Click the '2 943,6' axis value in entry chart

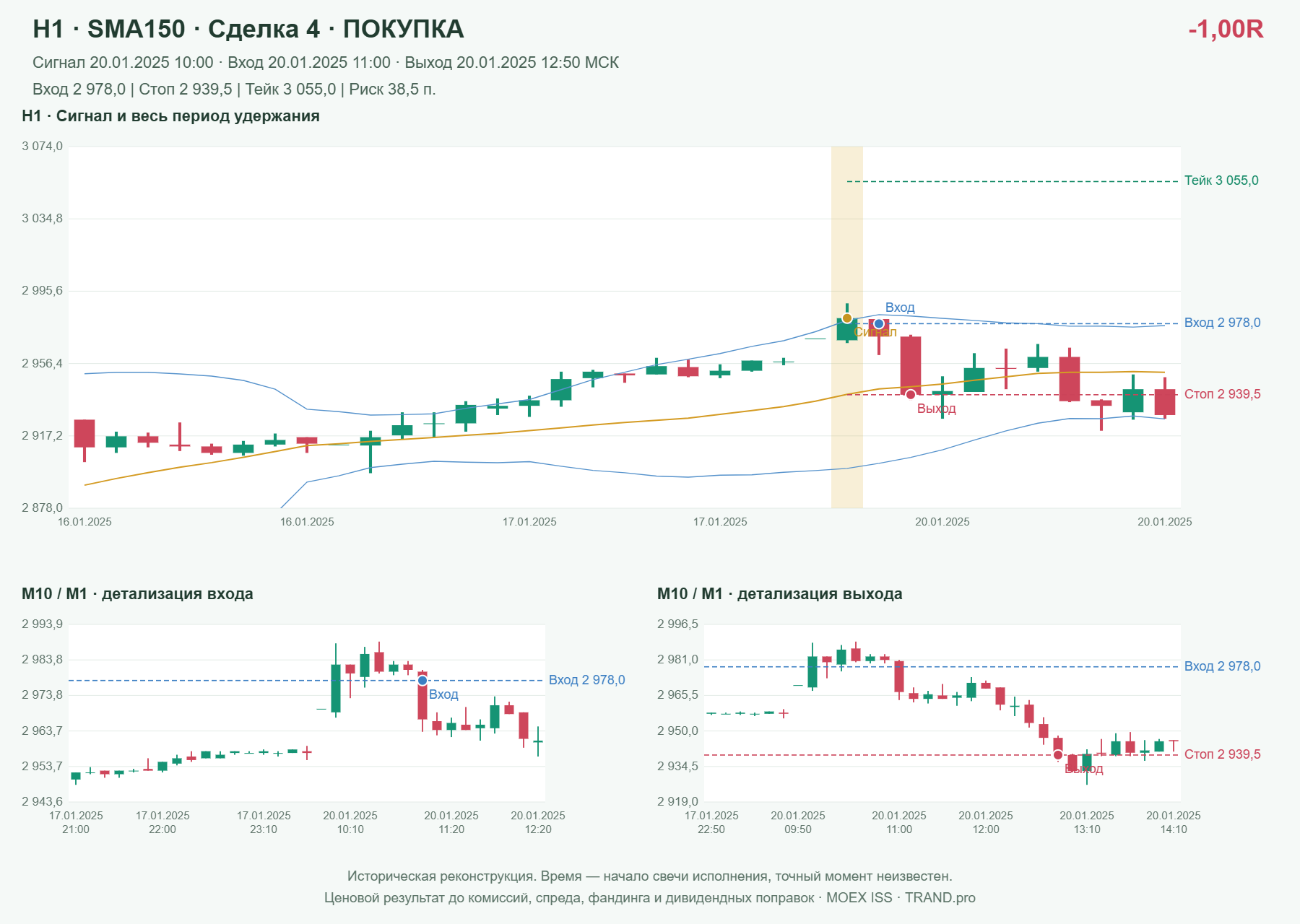click(x=42, y=802)
